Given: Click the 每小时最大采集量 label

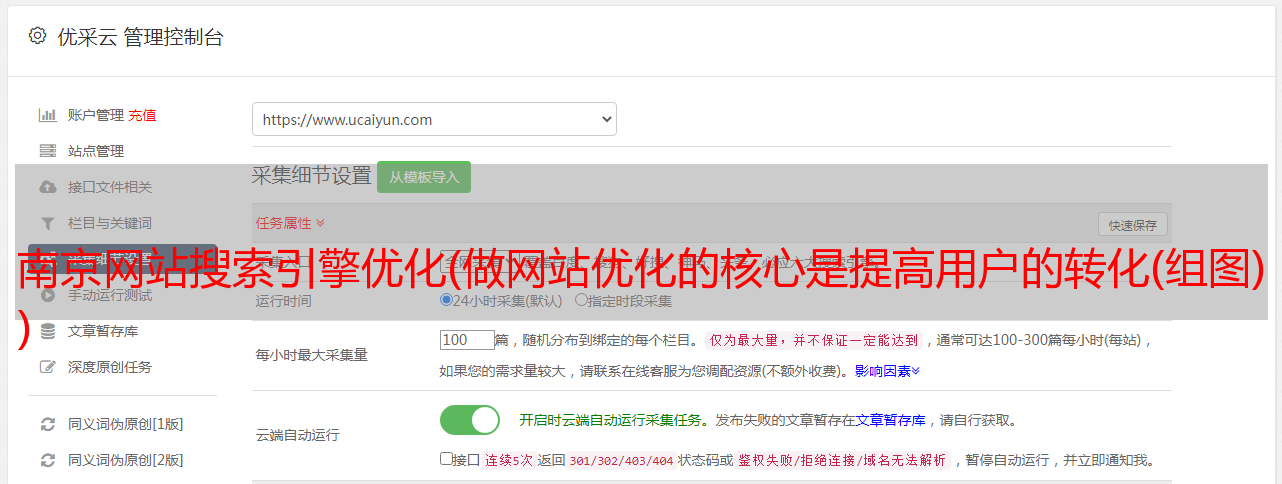Looking at the screenshot, I should (312, 354).
